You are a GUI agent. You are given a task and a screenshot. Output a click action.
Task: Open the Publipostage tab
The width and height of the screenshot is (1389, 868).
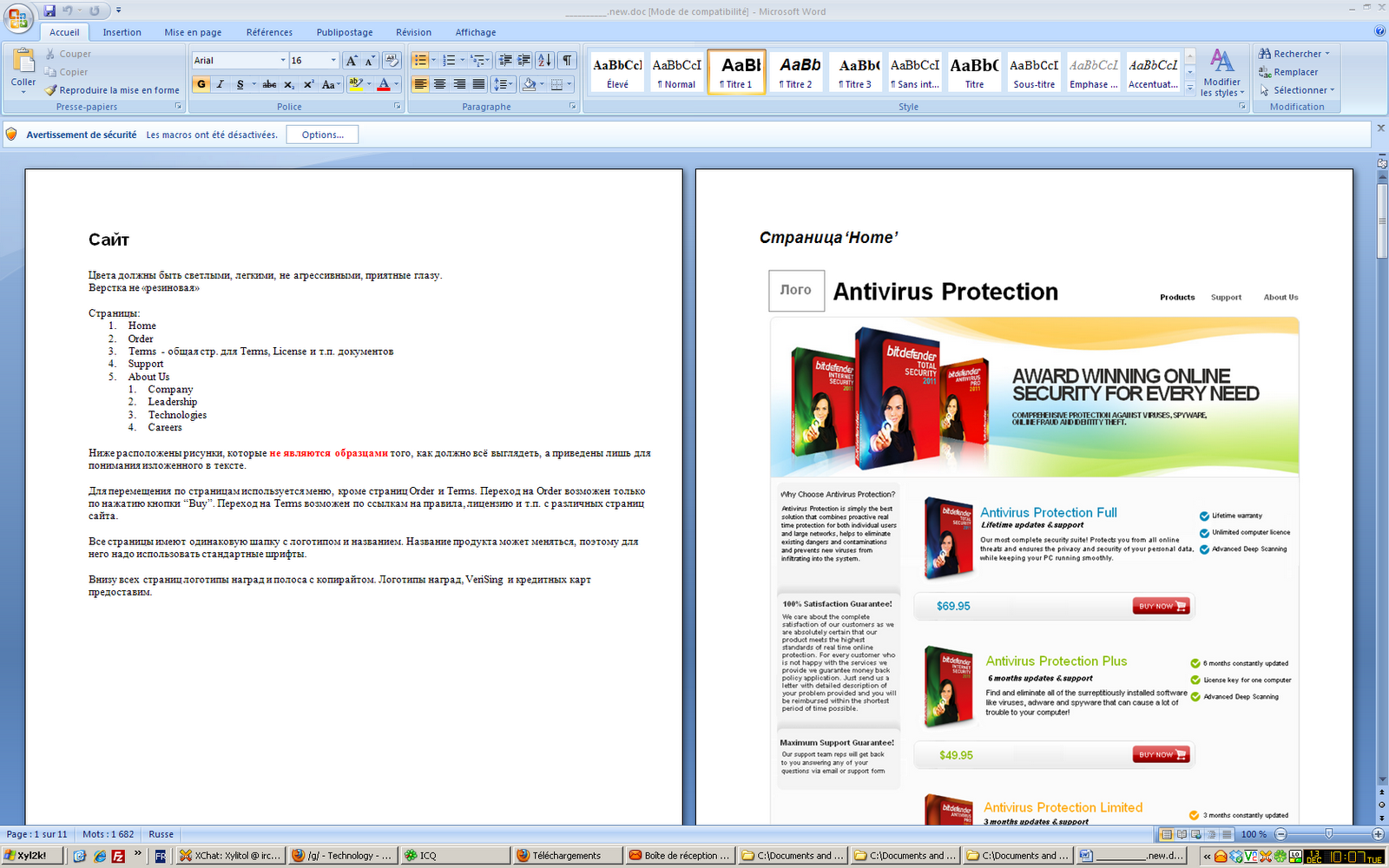345,32
